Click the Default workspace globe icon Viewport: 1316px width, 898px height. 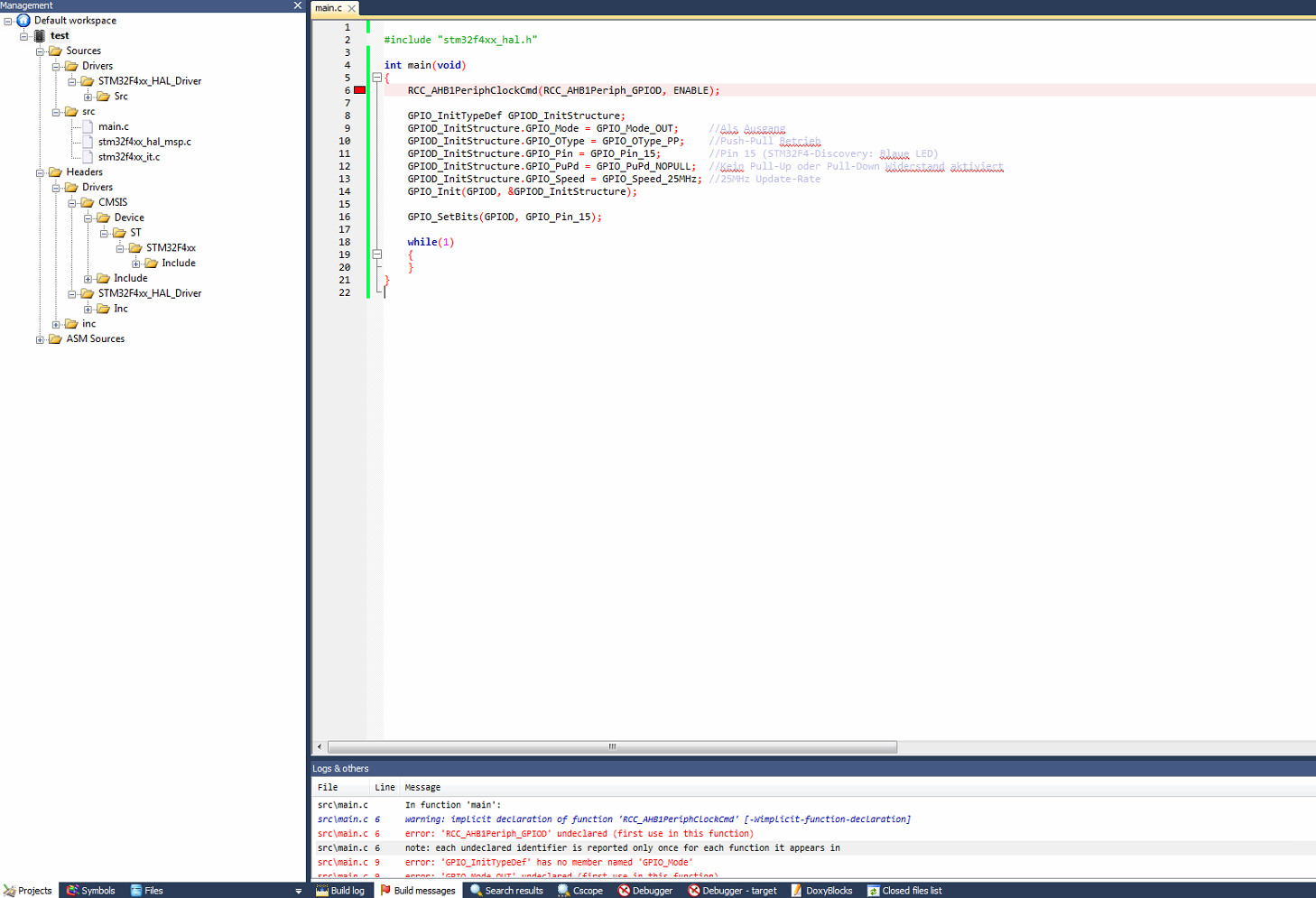[x=23, y=21]
